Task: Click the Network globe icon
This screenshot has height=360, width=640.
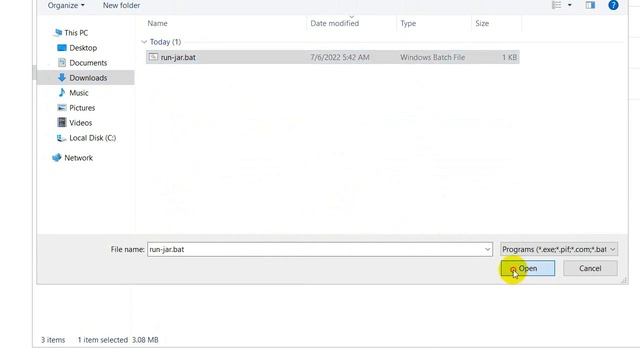Action: (57, 158)
